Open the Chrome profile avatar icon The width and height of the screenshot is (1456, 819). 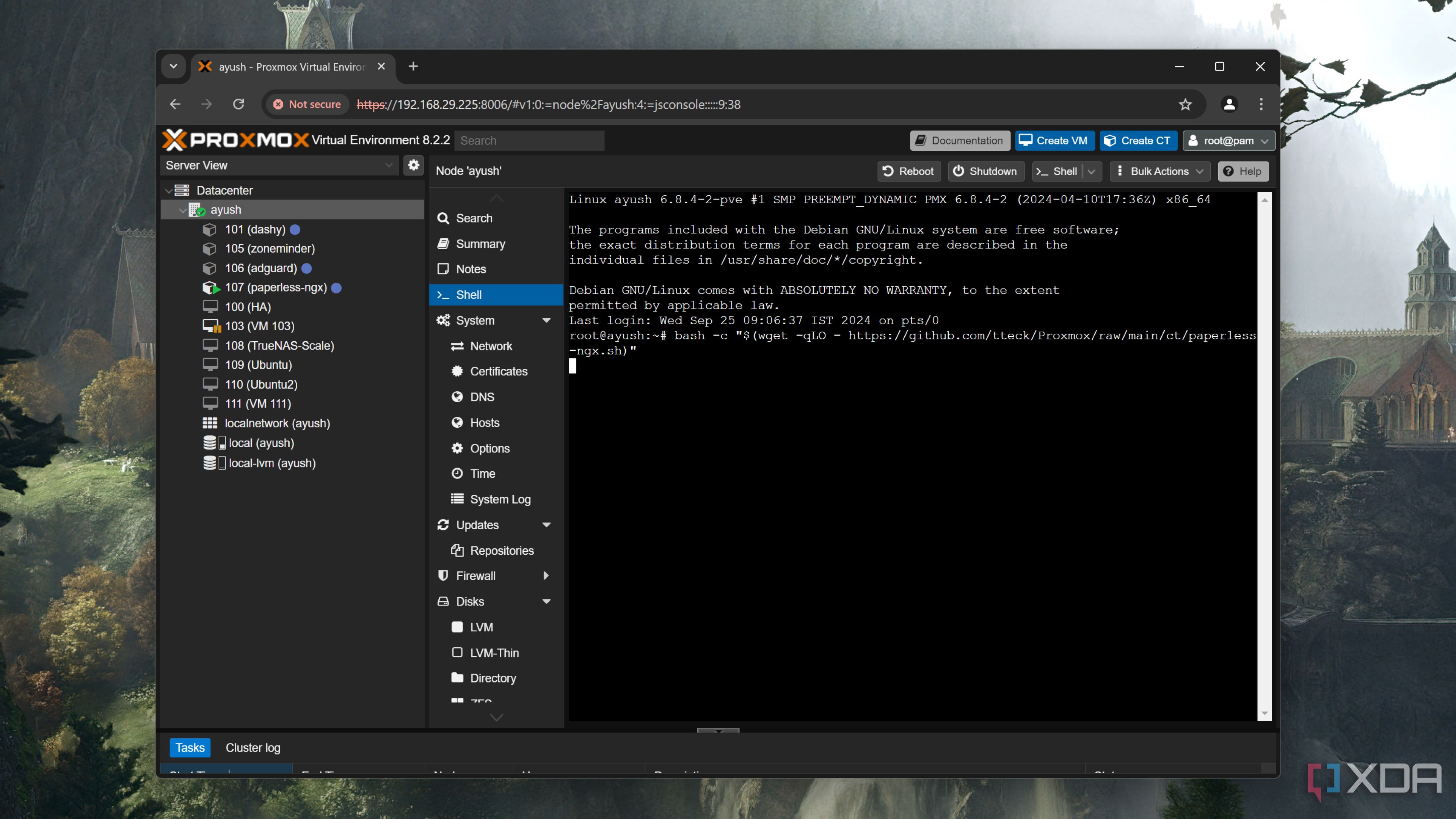point(1229,105)
